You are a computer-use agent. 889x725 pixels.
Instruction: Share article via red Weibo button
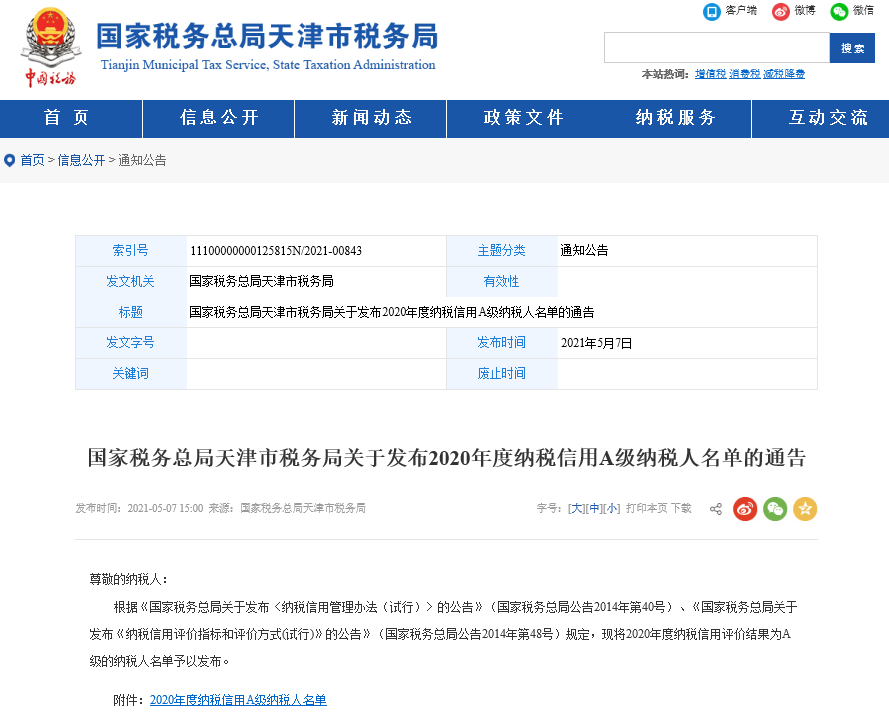(x=745, y=509)
